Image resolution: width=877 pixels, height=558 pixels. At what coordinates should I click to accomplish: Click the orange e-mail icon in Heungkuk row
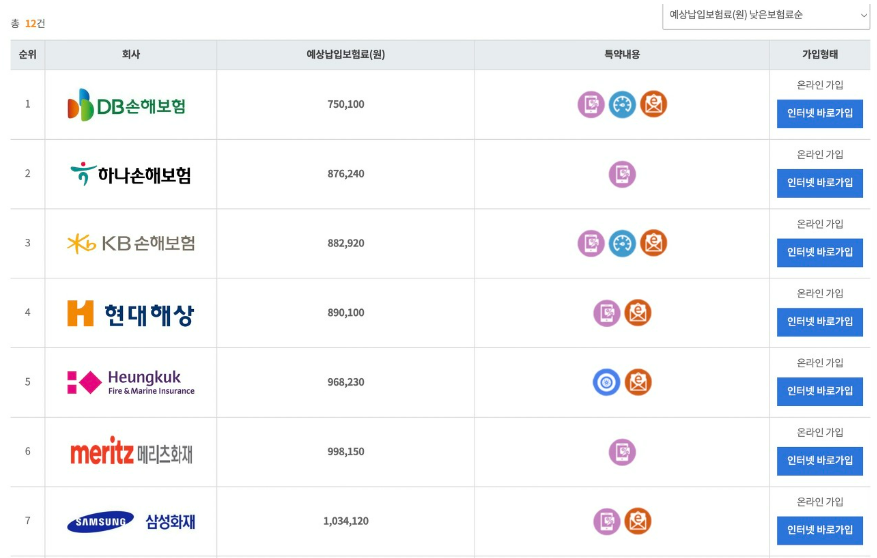coord(638,382)
